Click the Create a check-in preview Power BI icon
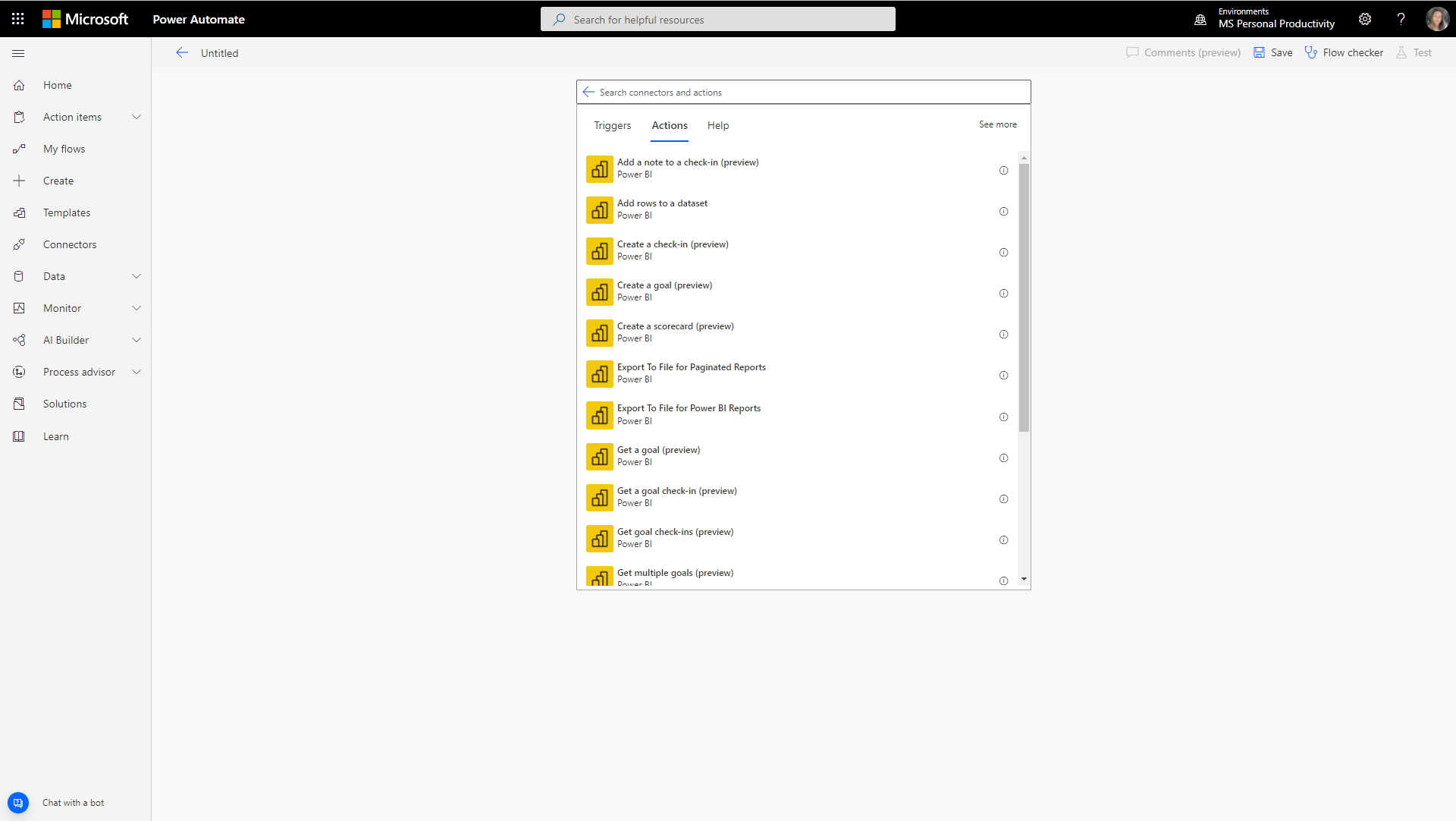The image size is (1456, 821). (599, 251)
